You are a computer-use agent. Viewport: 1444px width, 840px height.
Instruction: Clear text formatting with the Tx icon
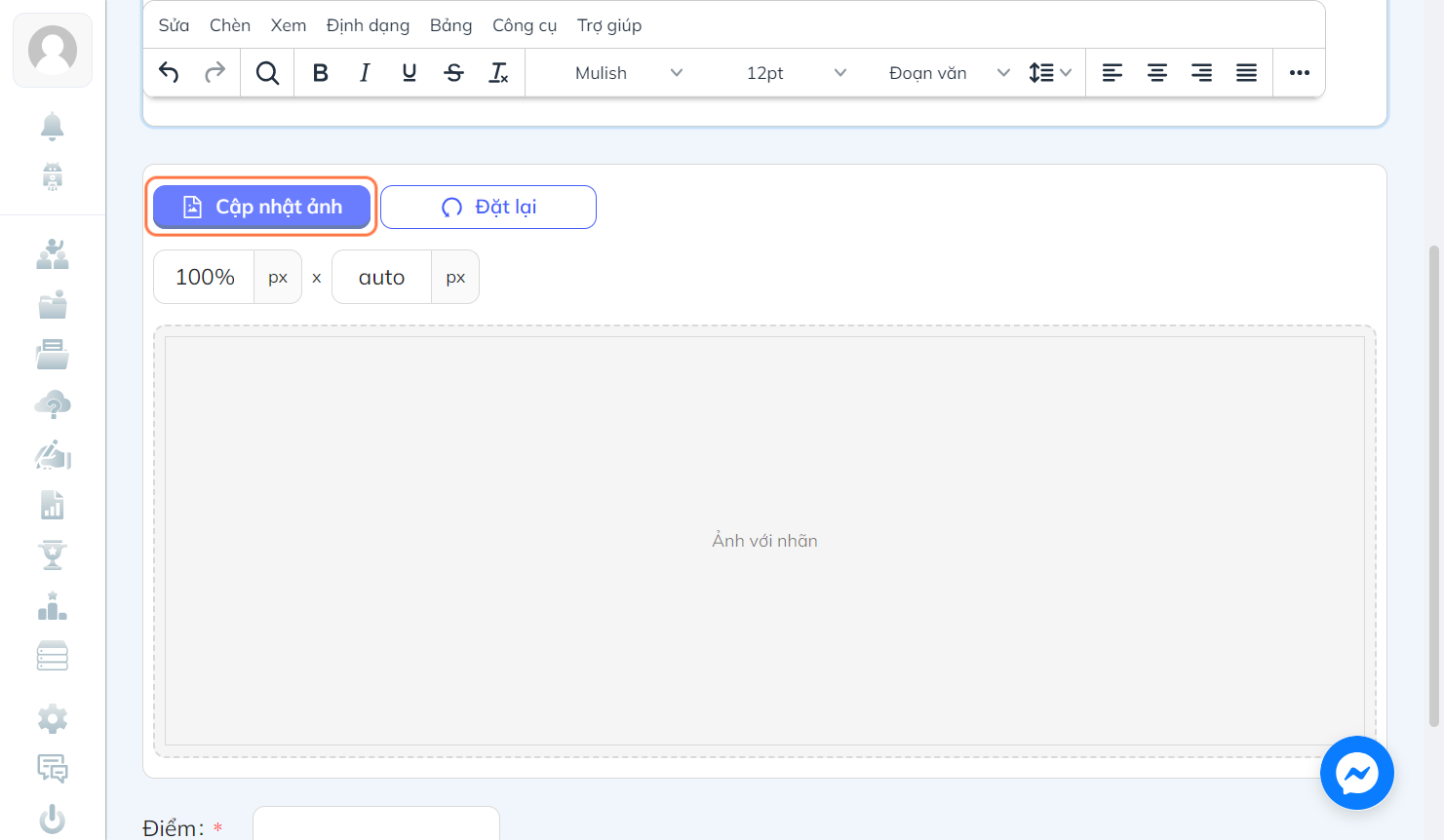click(498, 72)
